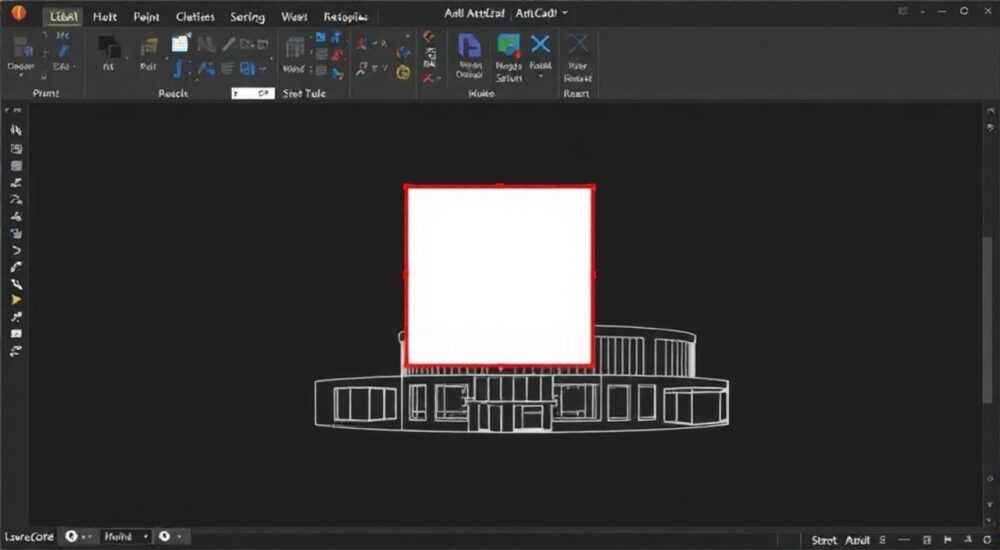Open the Sering ribbon tab

click(247, 17)
